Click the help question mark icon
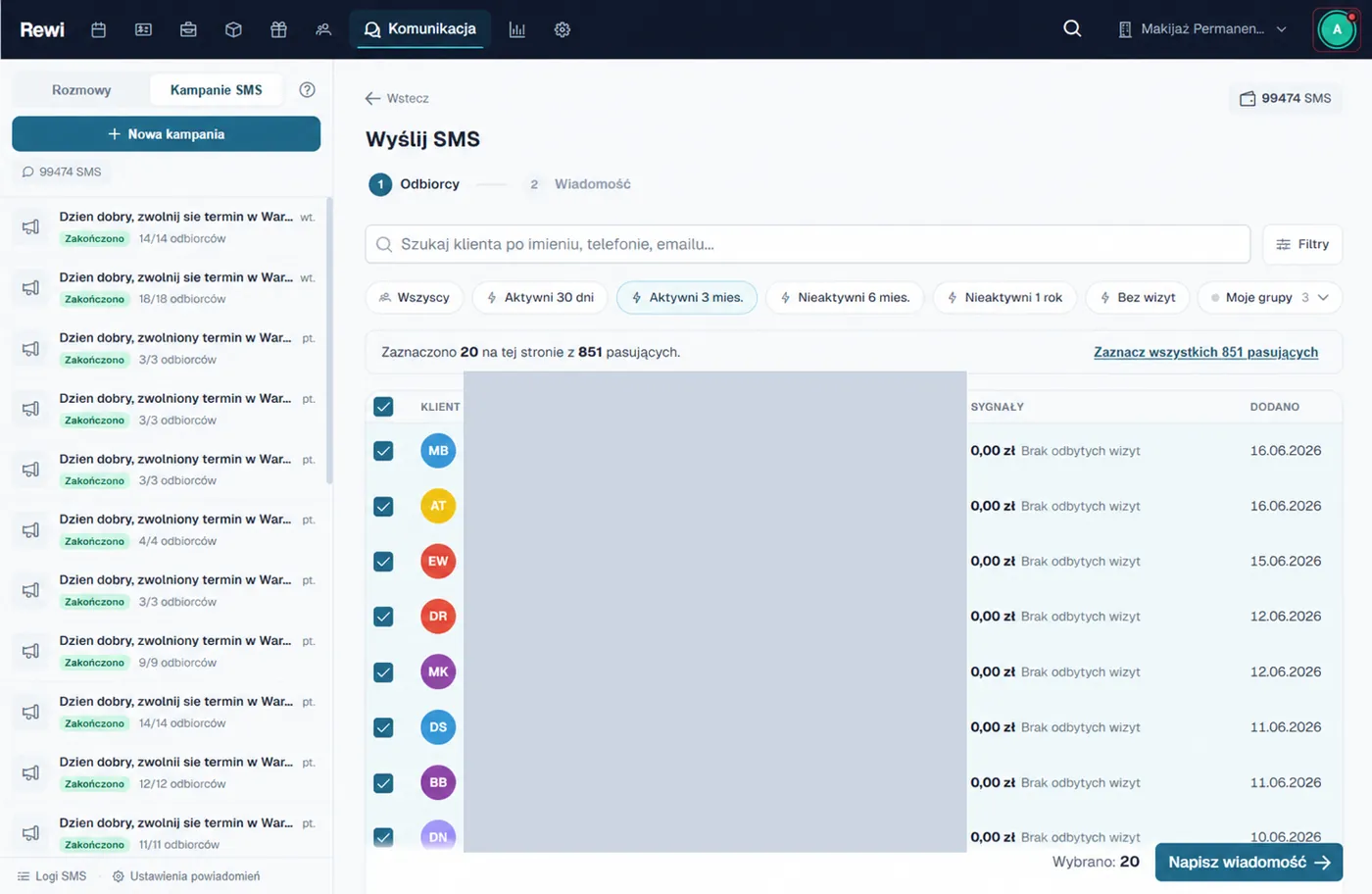Screen dimensions: 1372x894 point(307,90)
